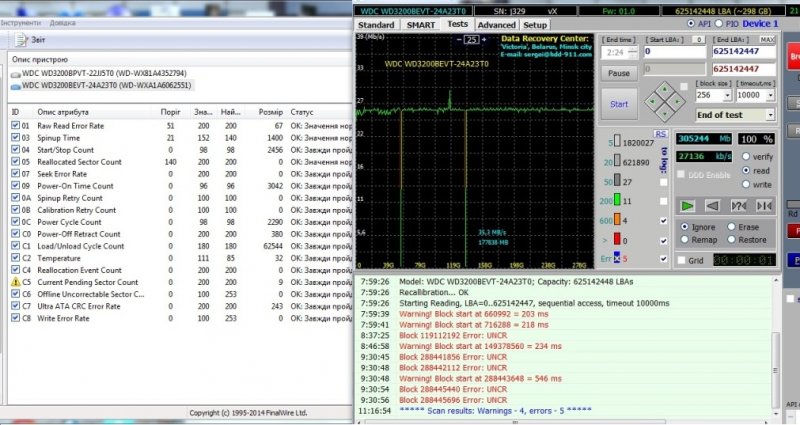The width and height of the screenshot is (800, 425).
Task: Click the skip-to-end scan navigation icon
Action: [x=764, y=205]
